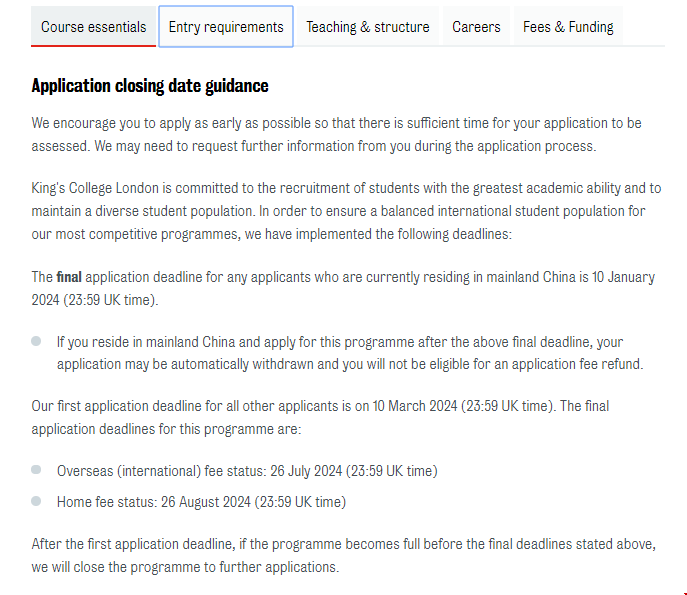Click the "We encourage you to apply" paragraph

336,134
